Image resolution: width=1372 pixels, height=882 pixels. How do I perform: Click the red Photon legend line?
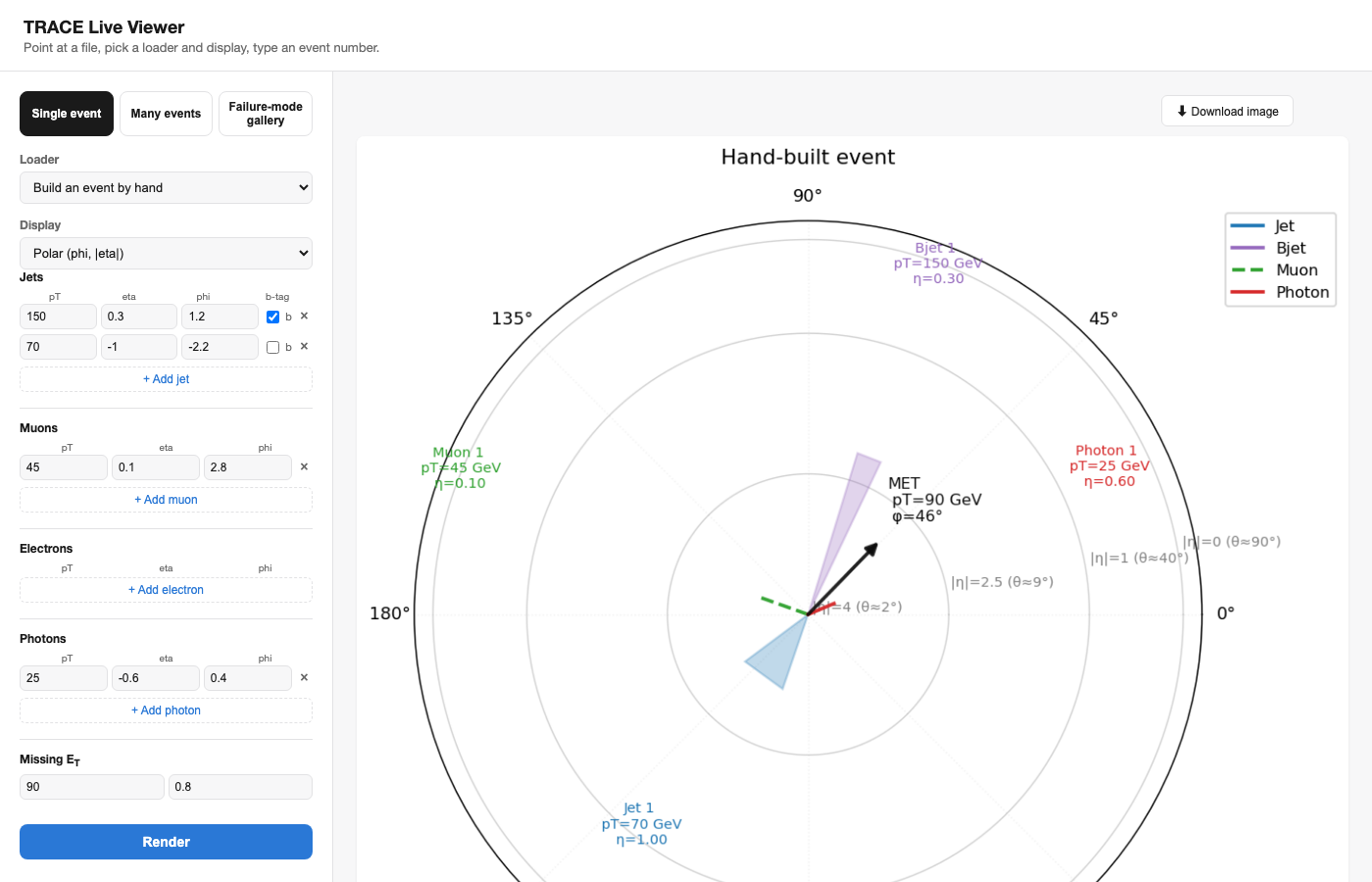point(1248,292)
